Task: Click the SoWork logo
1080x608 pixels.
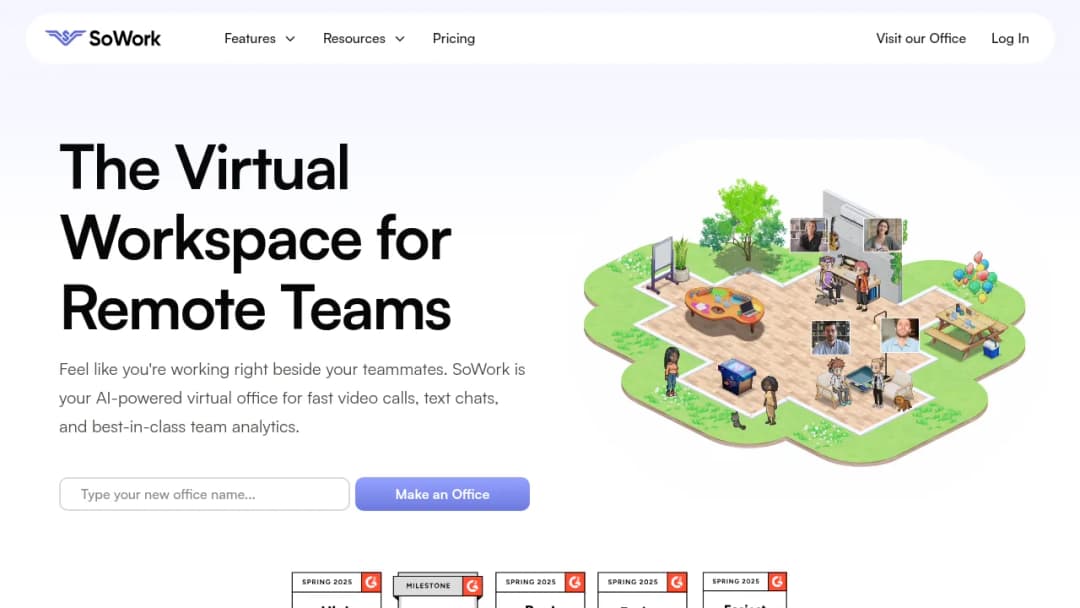Action: click(x=103, y=38)
